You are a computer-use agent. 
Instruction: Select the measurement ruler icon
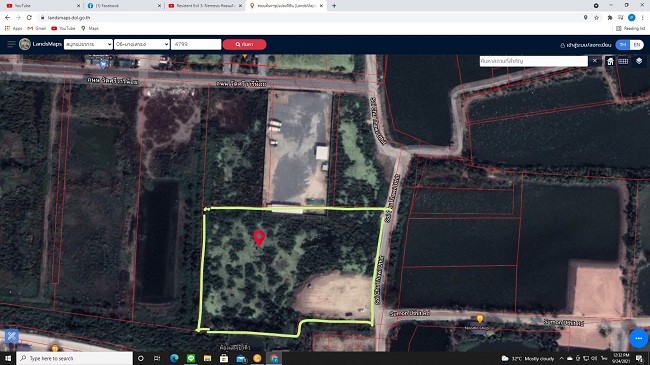click(x=623, y=61)
